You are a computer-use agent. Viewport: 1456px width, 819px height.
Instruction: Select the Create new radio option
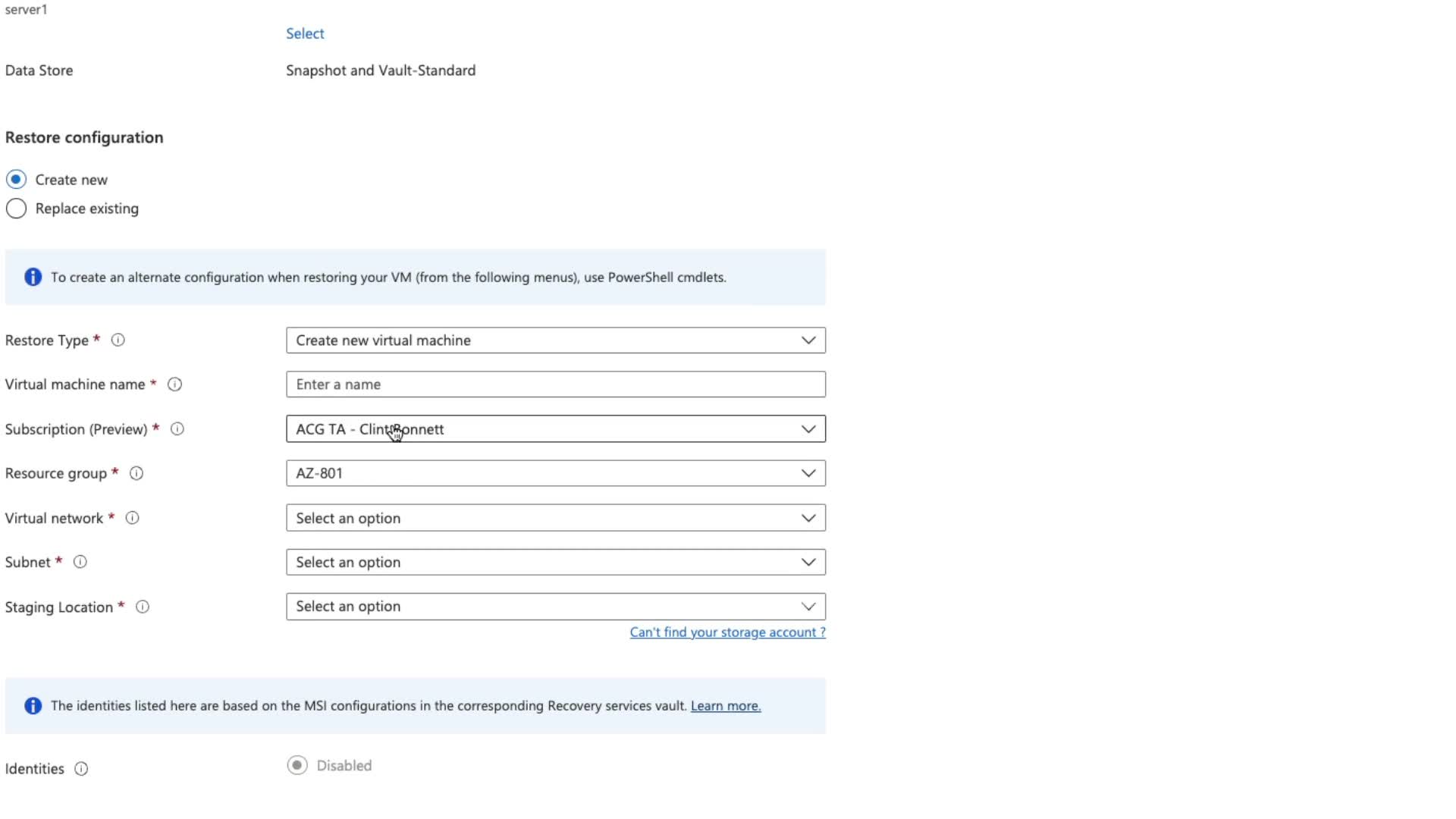pos(16,180)
